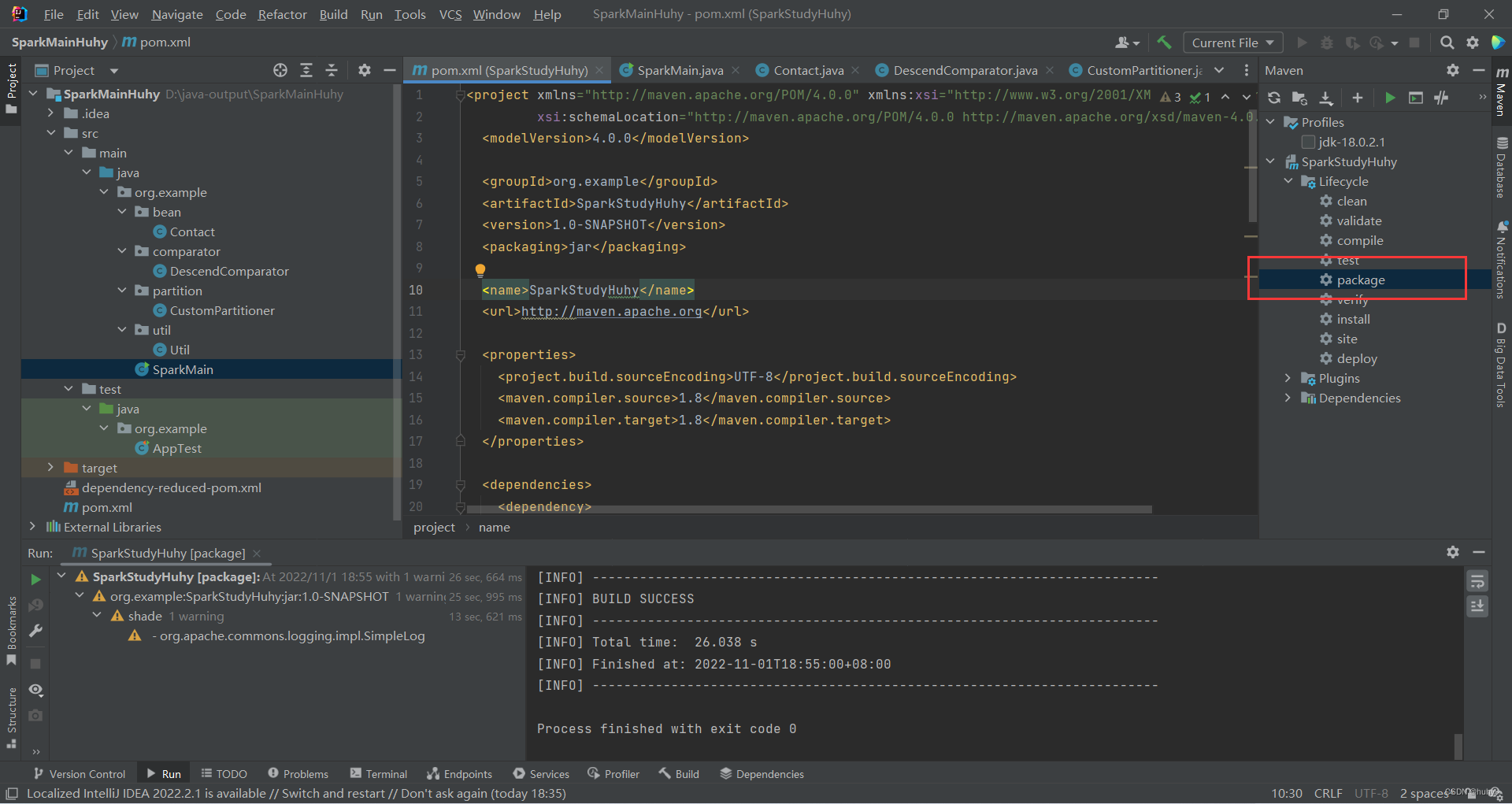This screenshot has width=1512, height=804.
Task: Reload all Maven projects
Action: pos(1274,98)
